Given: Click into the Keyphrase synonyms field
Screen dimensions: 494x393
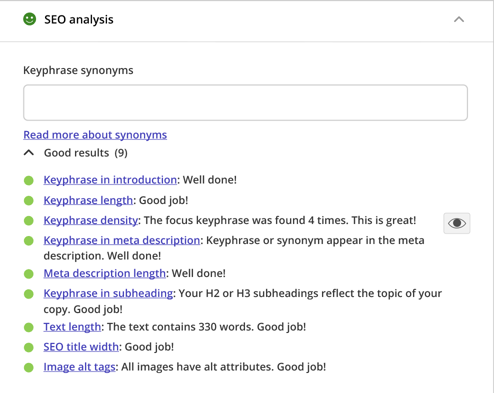Looking at the screenshot, I should tap(245, 103).
